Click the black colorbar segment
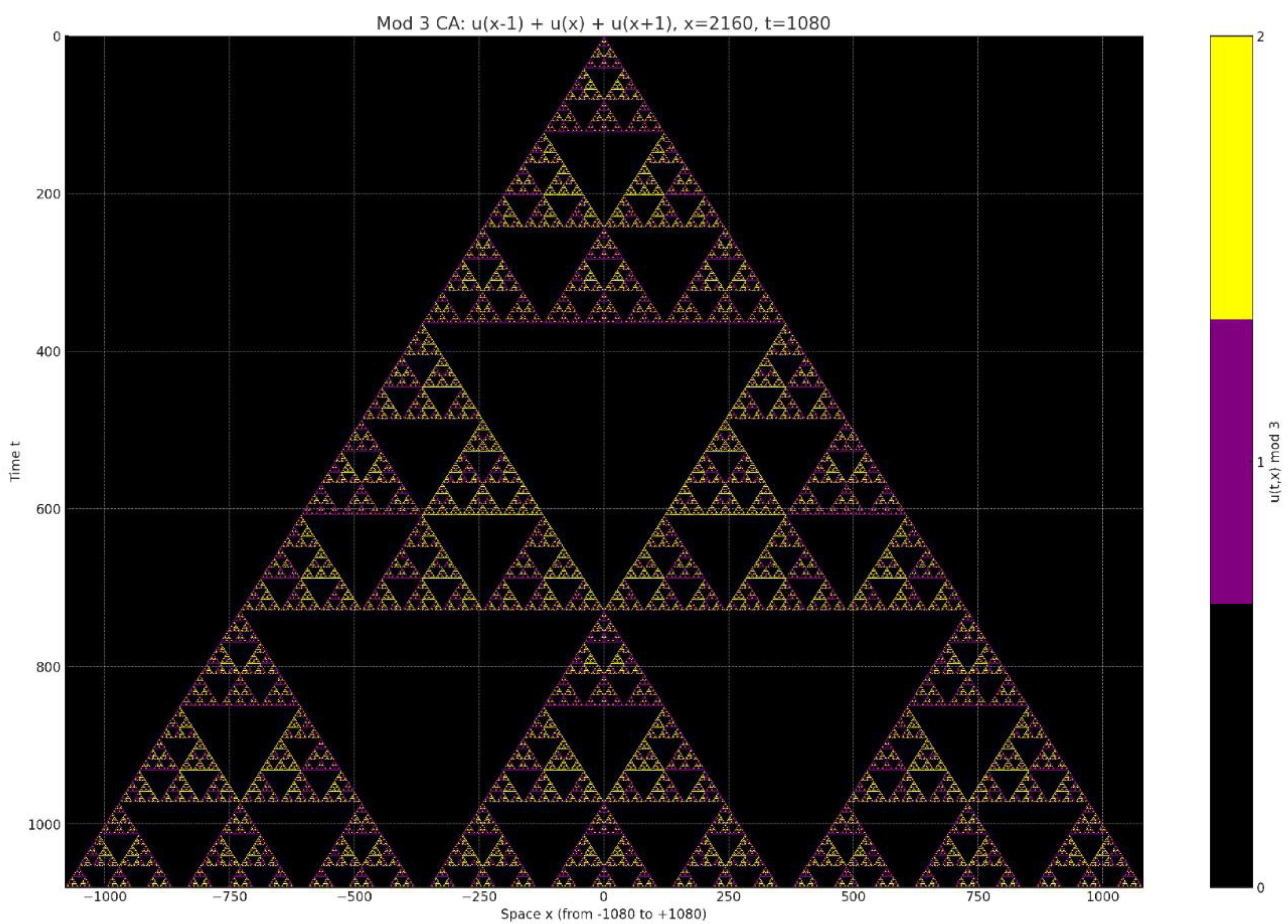1288x924 pixels. [x=1230, y=745]
